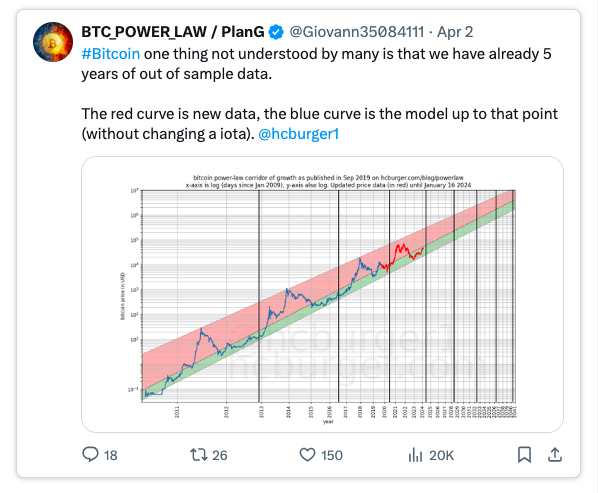Click the reply speech bubble icon
This screenshot has width=598, height=493.
[x=90, y=454]
